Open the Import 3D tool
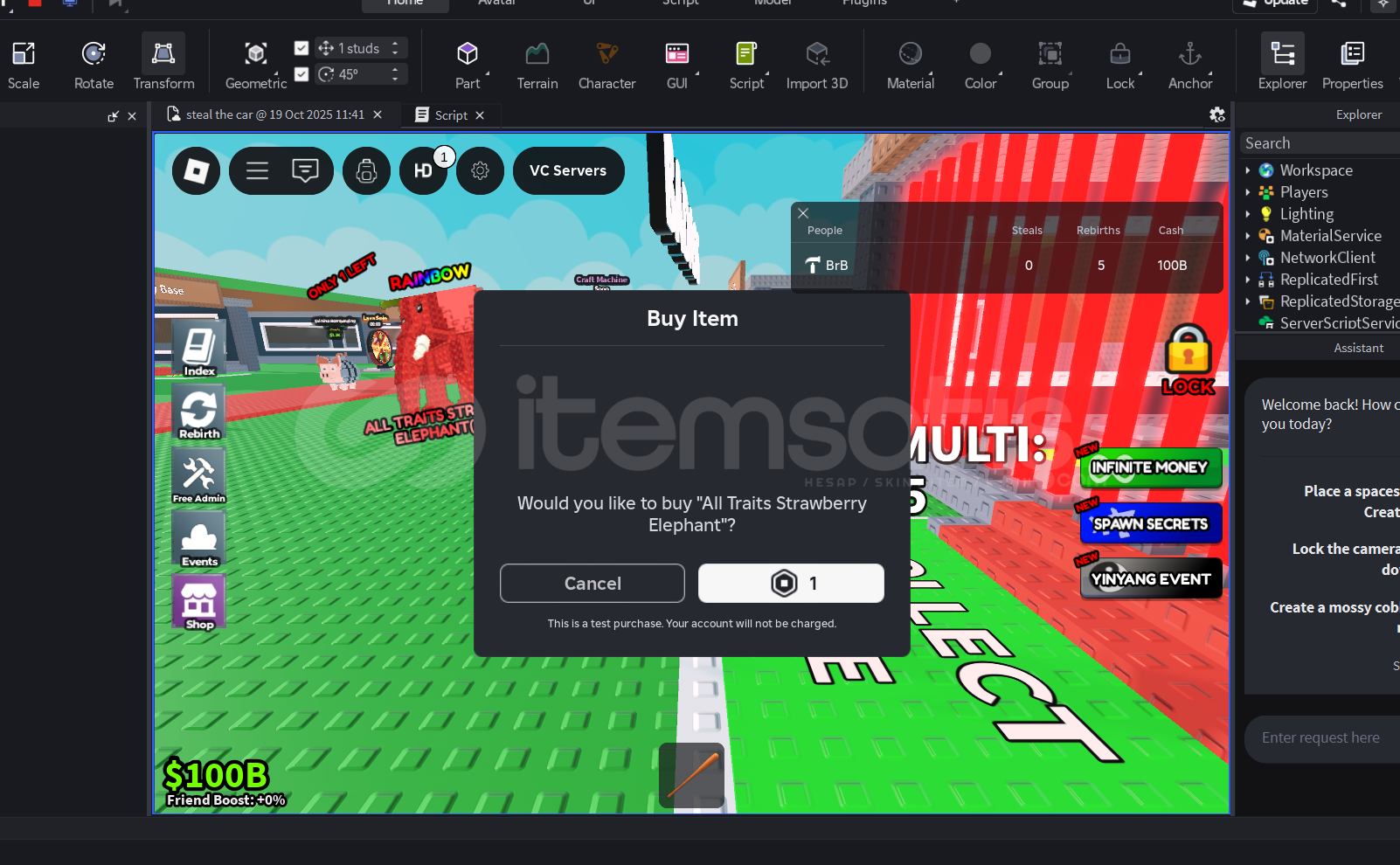 (x=816, y=64)
